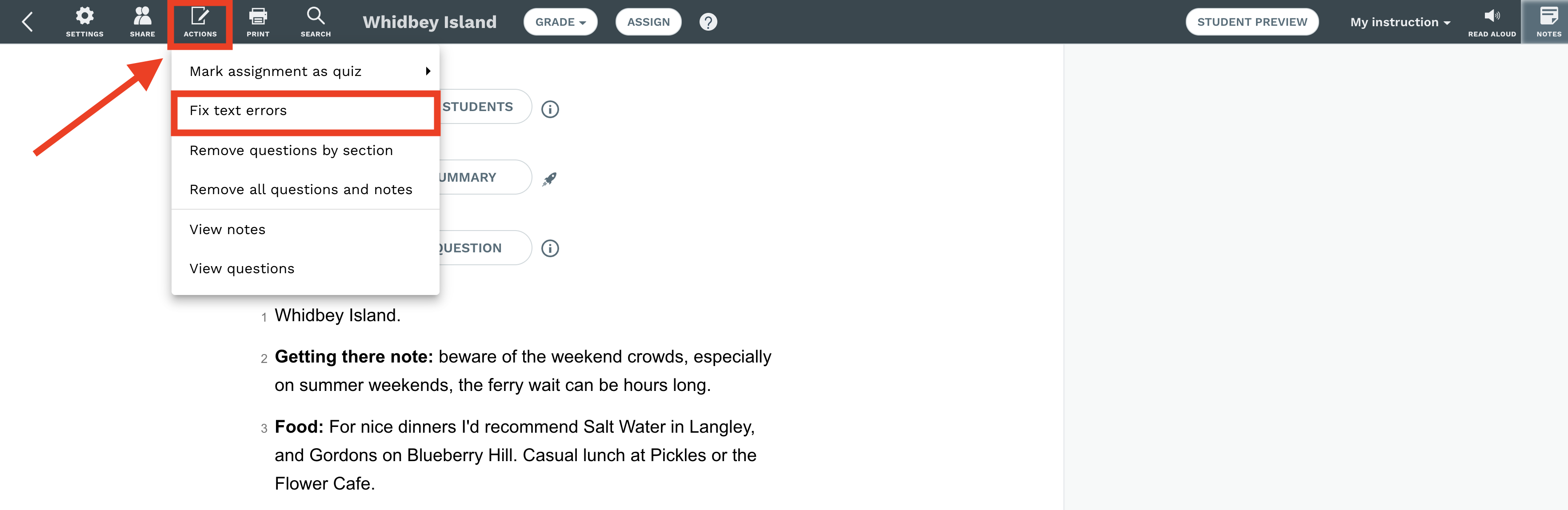The height and width of the screenshot is (510, 1568).
Task: Toggle the Read Aloud speaker icon
Action: [x=1491, y=16]
